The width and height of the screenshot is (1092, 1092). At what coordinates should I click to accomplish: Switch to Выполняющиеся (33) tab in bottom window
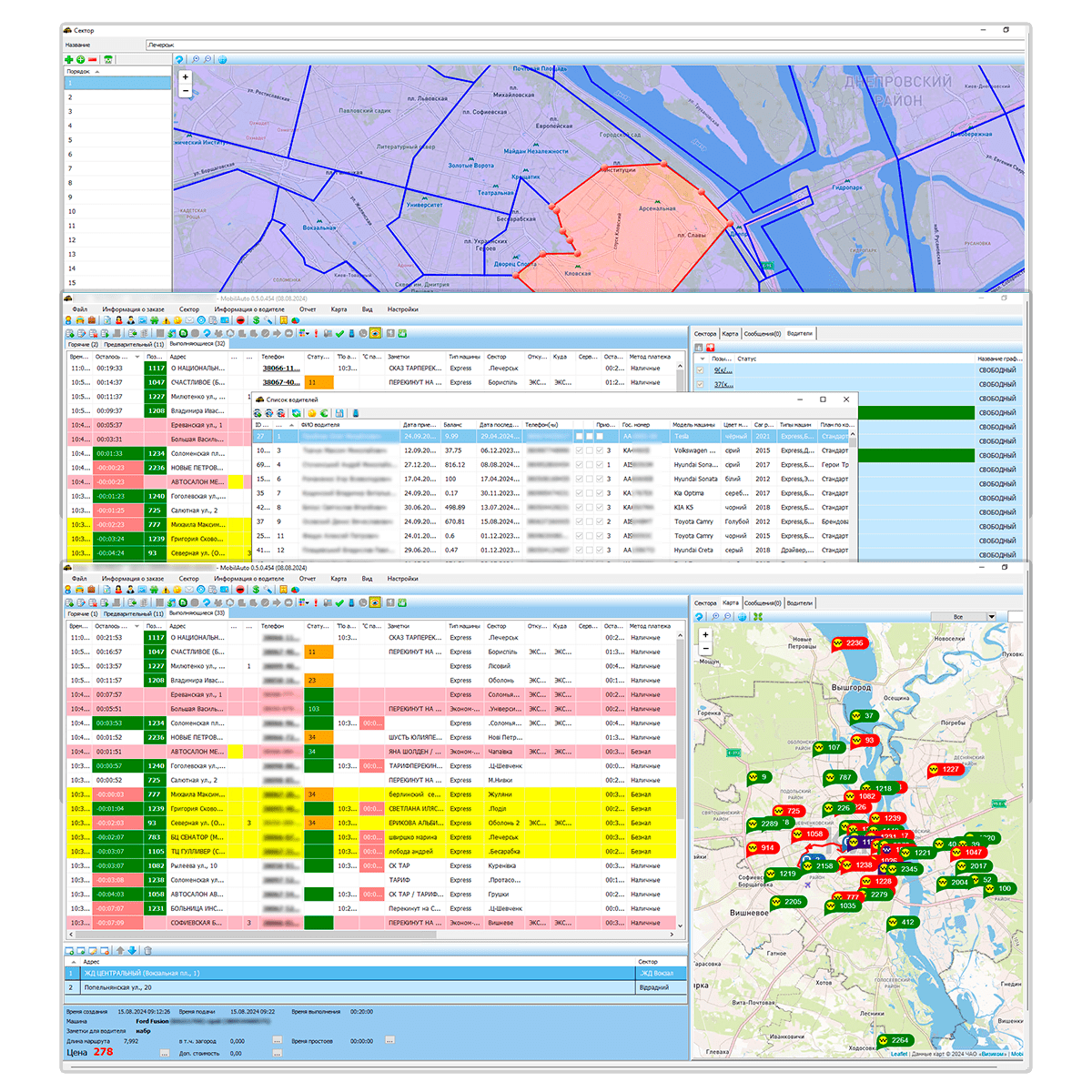197,614
